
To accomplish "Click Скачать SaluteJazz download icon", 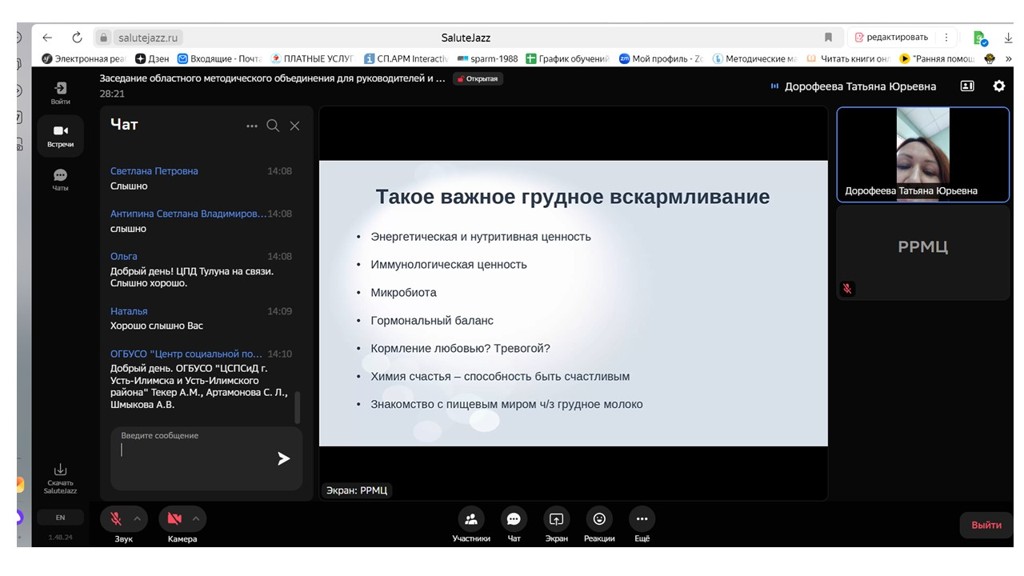I will click(60, 471).
